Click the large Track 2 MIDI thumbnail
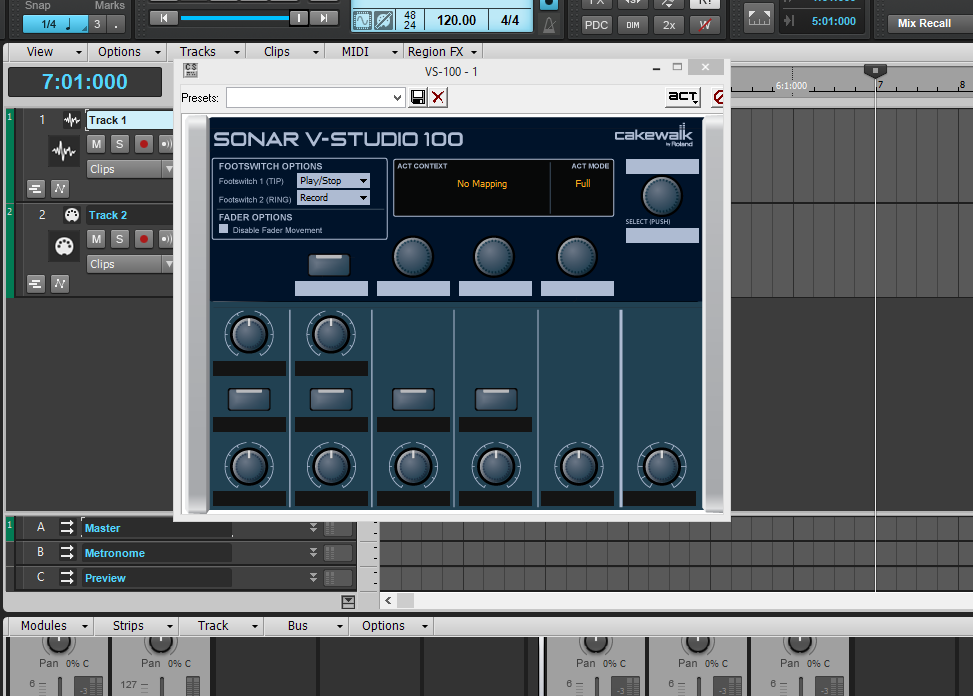Screen dimensions: 973x696 pos(64,246)
